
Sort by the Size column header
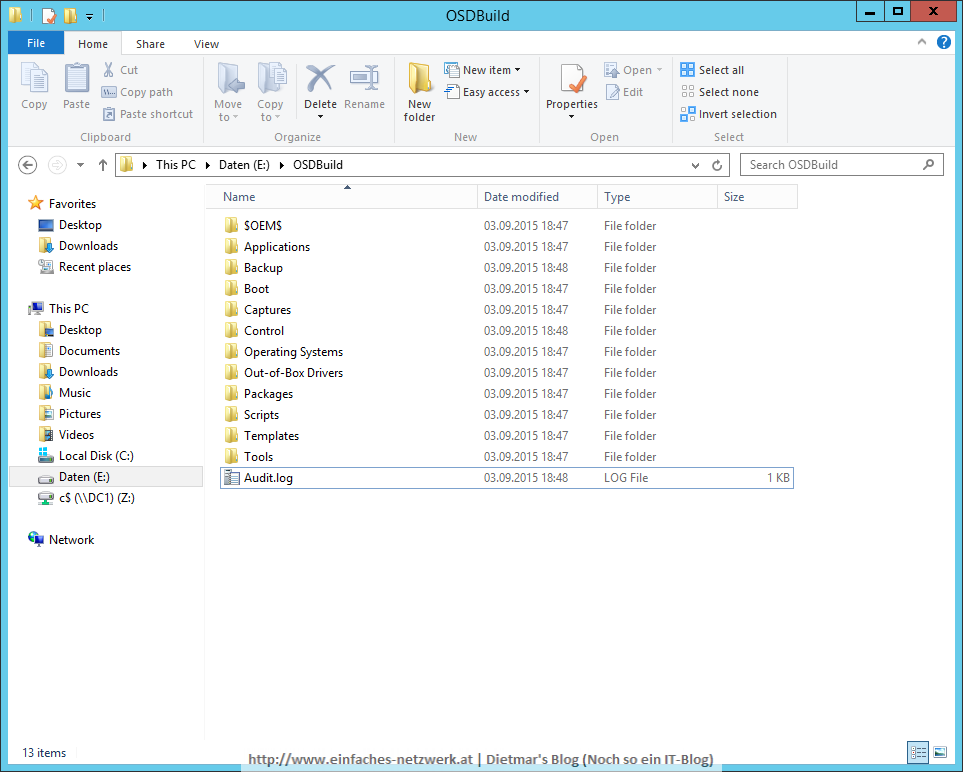tap(757, 197)
